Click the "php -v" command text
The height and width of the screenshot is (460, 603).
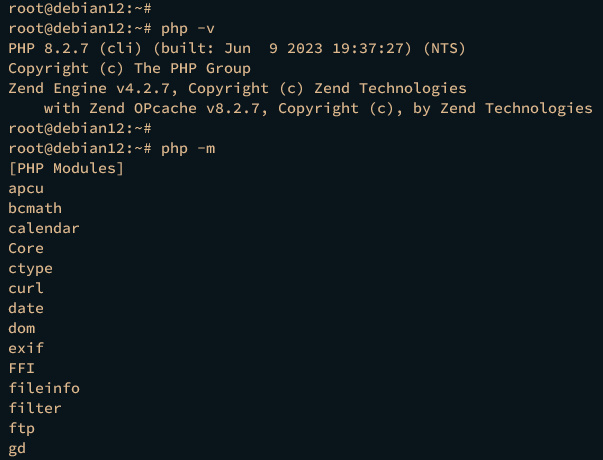click(x=186, y=28)
